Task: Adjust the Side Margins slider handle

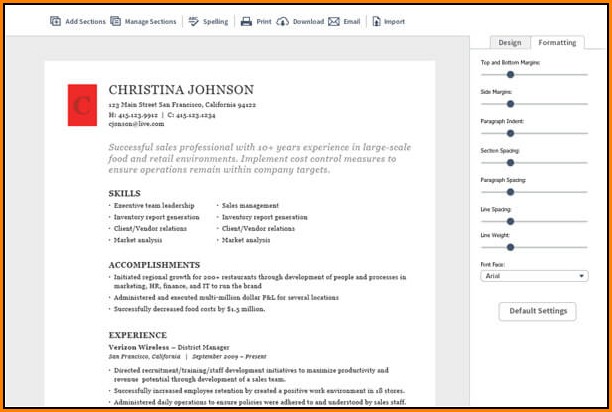Action: tap(510, 103)
